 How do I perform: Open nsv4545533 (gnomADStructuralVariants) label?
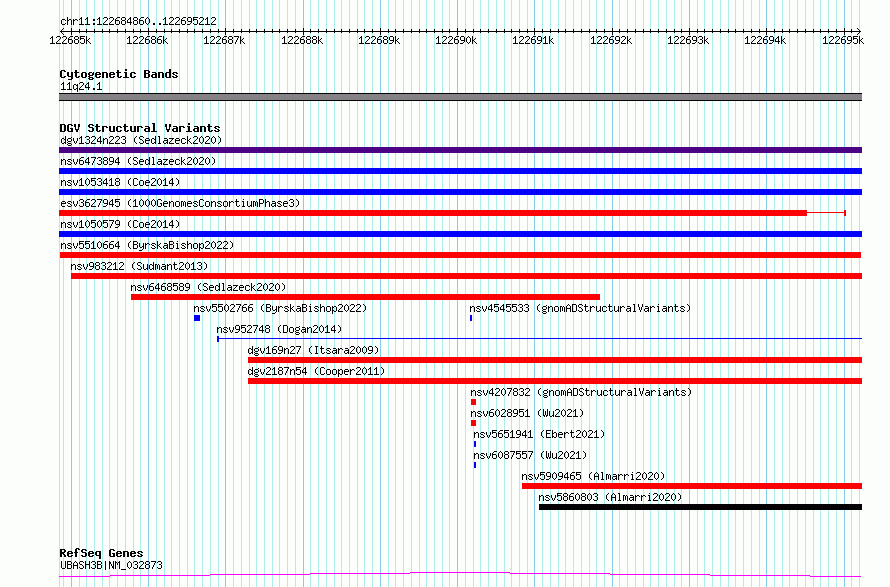point(580,308)
